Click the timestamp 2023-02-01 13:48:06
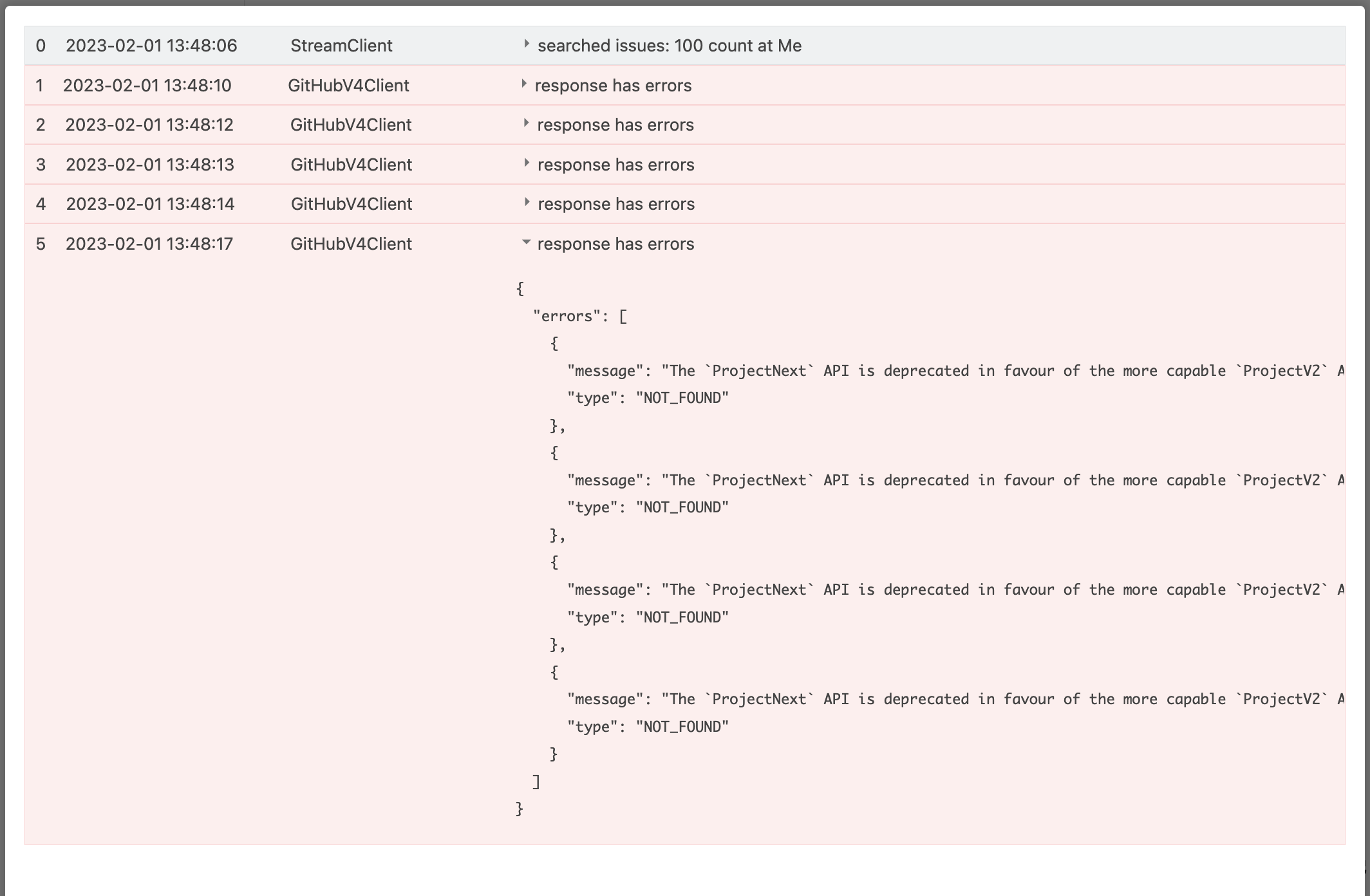Viewport: 1370px width, 896px height. click(x=152, y=45)
